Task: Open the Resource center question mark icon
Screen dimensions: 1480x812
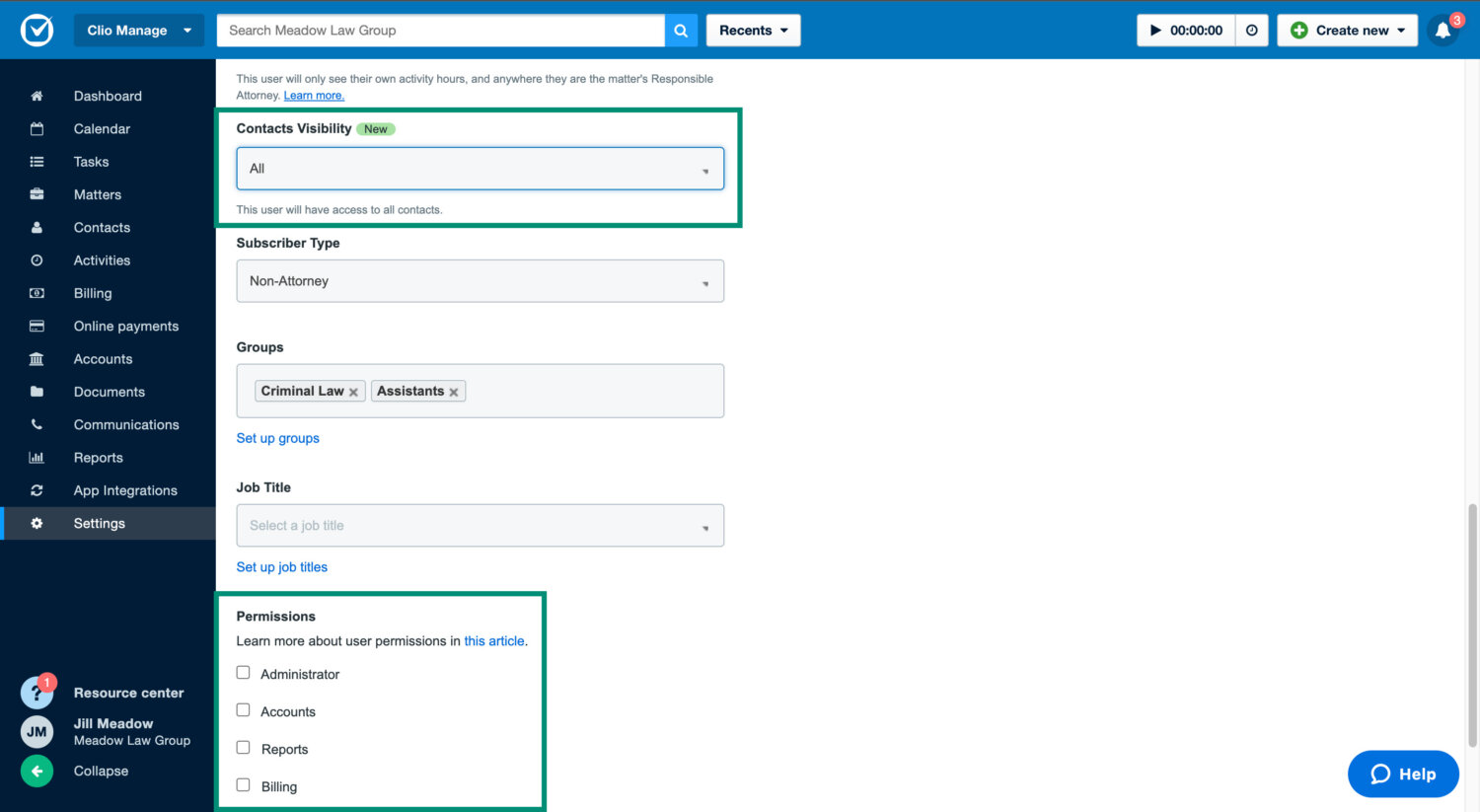Action: point(37,693)
